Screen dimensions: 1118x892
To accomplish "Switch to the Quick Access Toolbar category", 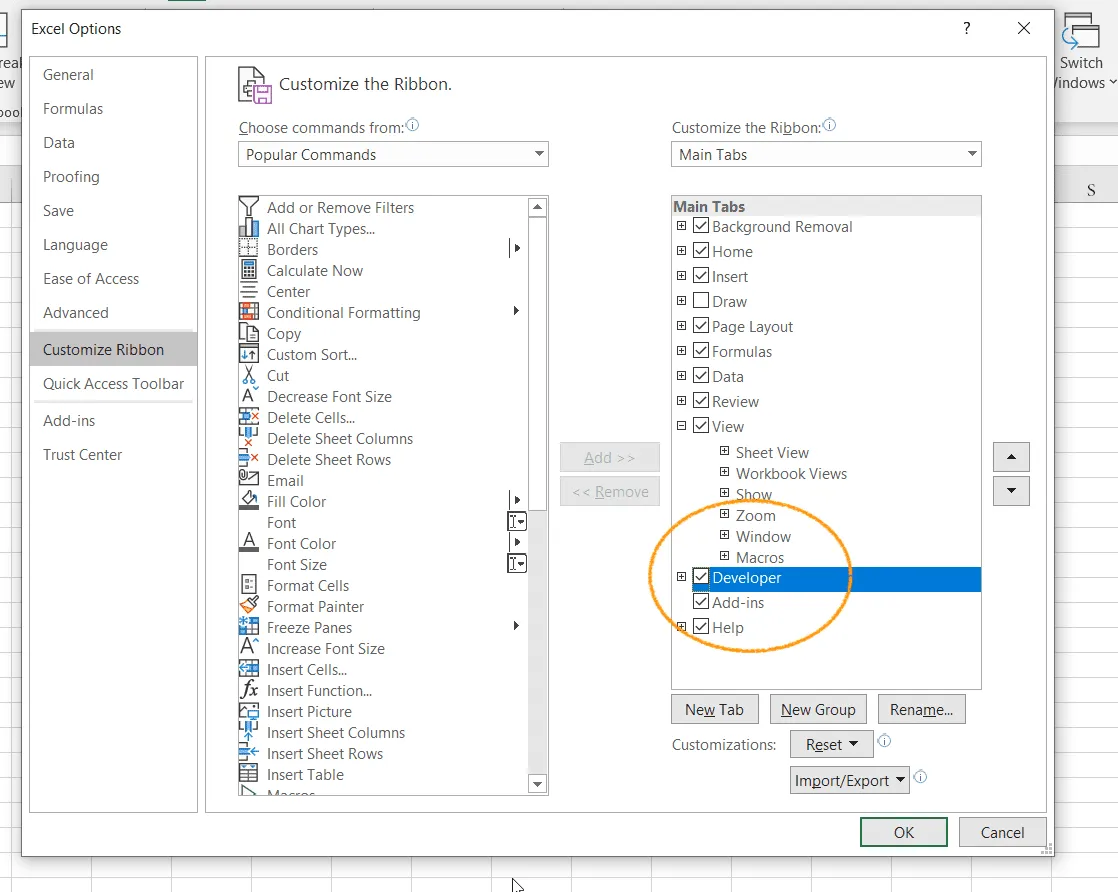I will (113, 383).
